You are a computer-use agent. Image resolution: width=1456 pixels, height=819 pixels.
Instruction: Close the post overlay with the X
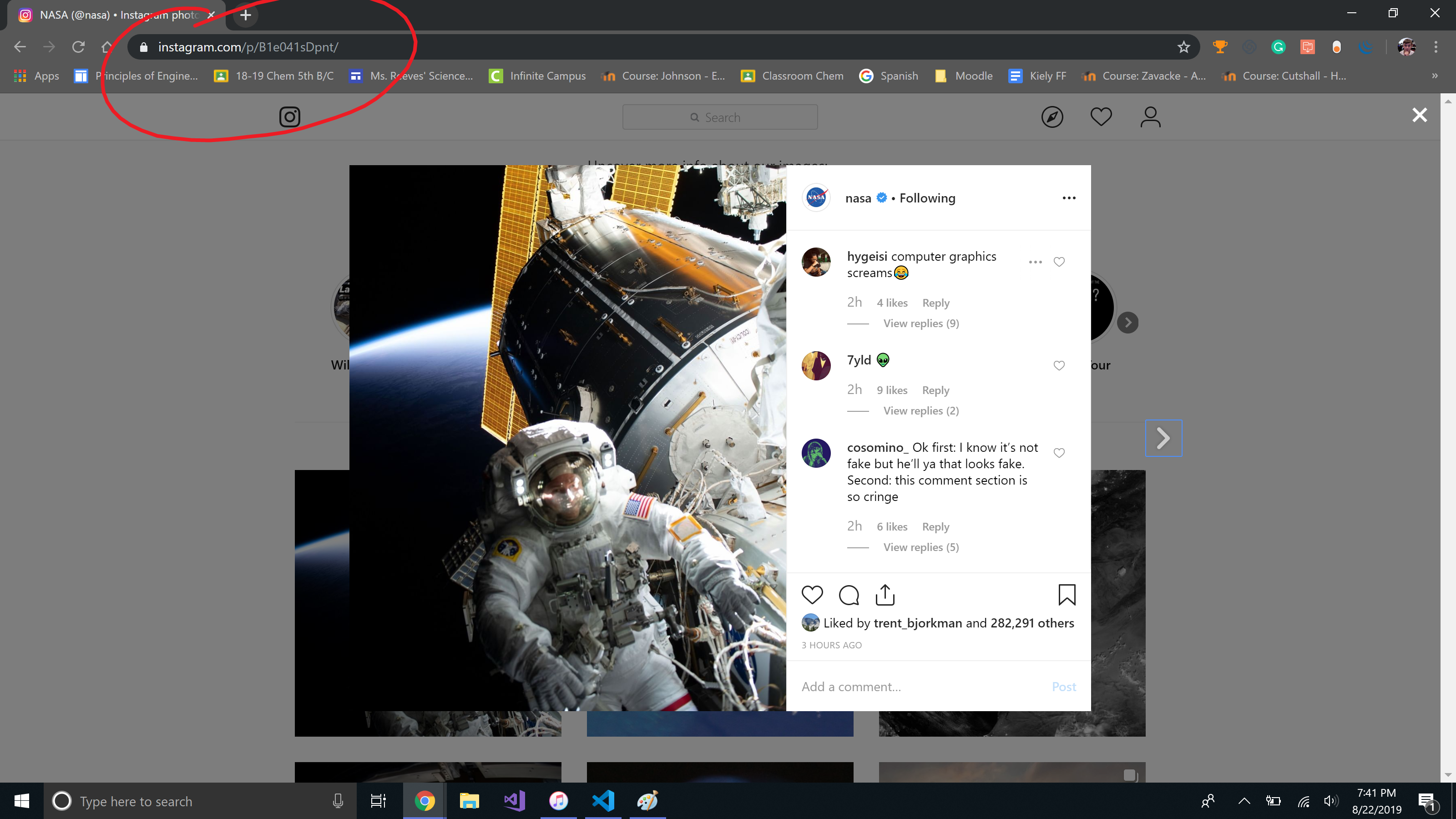1419,115
